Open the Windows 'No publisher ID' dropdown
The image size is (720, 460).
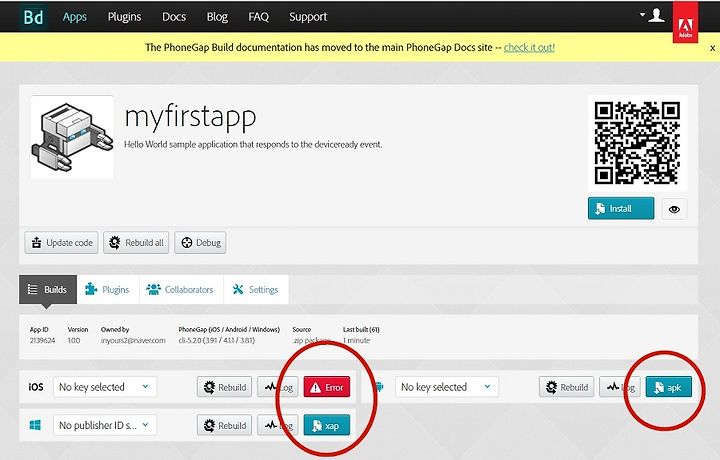[x=105, y=425]
